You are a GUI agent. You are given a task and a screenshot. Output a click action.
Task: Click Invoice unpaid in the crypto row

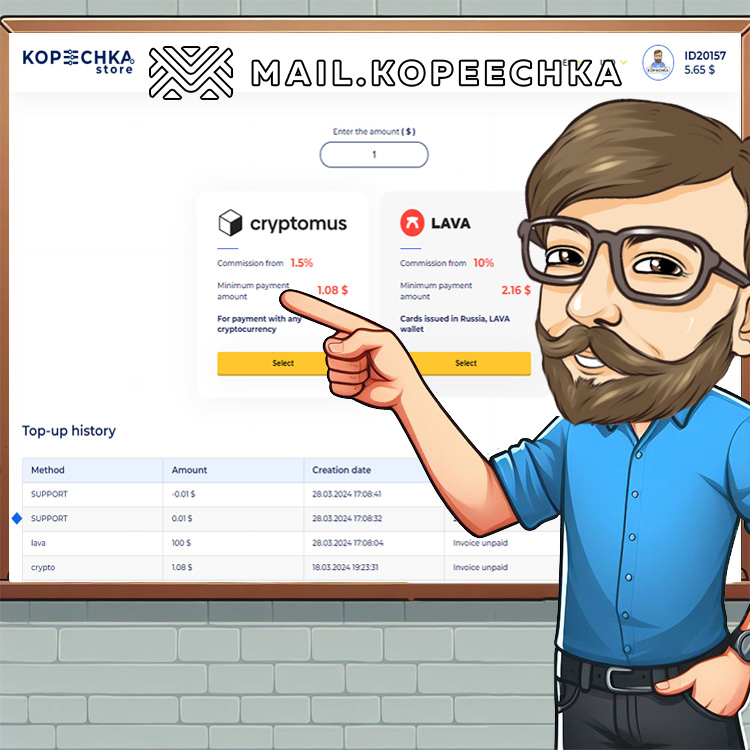[x=480, y=567]
